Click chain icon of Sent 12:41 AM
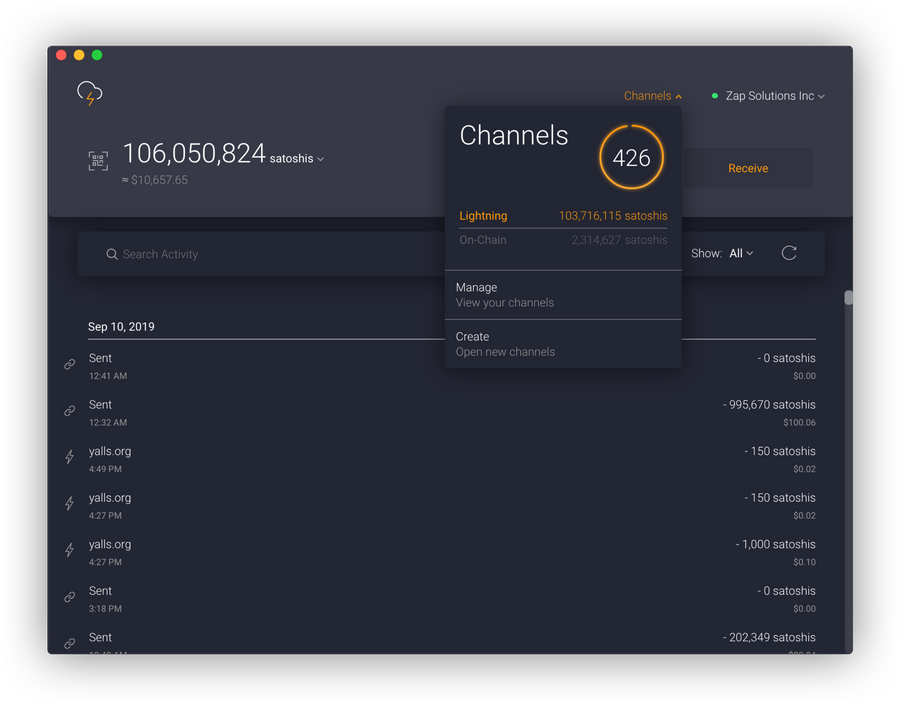The height and width of the screenshot is (703, 900). tap(69, 364)
